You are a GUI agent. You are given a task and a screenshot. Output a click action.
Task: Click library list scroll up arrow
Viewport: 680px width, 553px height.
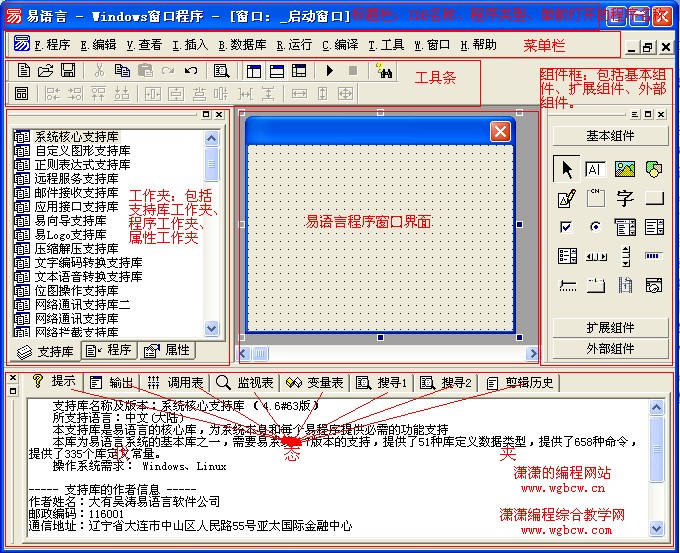211,138
